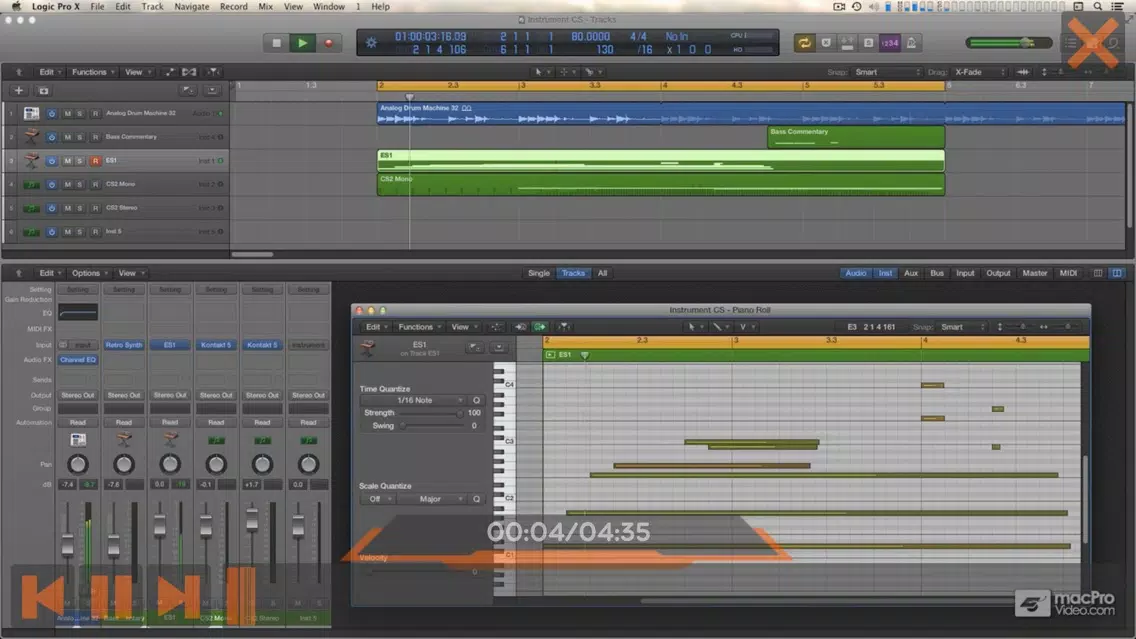Toggle power button on Analog Drum Machine track
Viewport: 1136px width, 639px height.
(51, 114)
